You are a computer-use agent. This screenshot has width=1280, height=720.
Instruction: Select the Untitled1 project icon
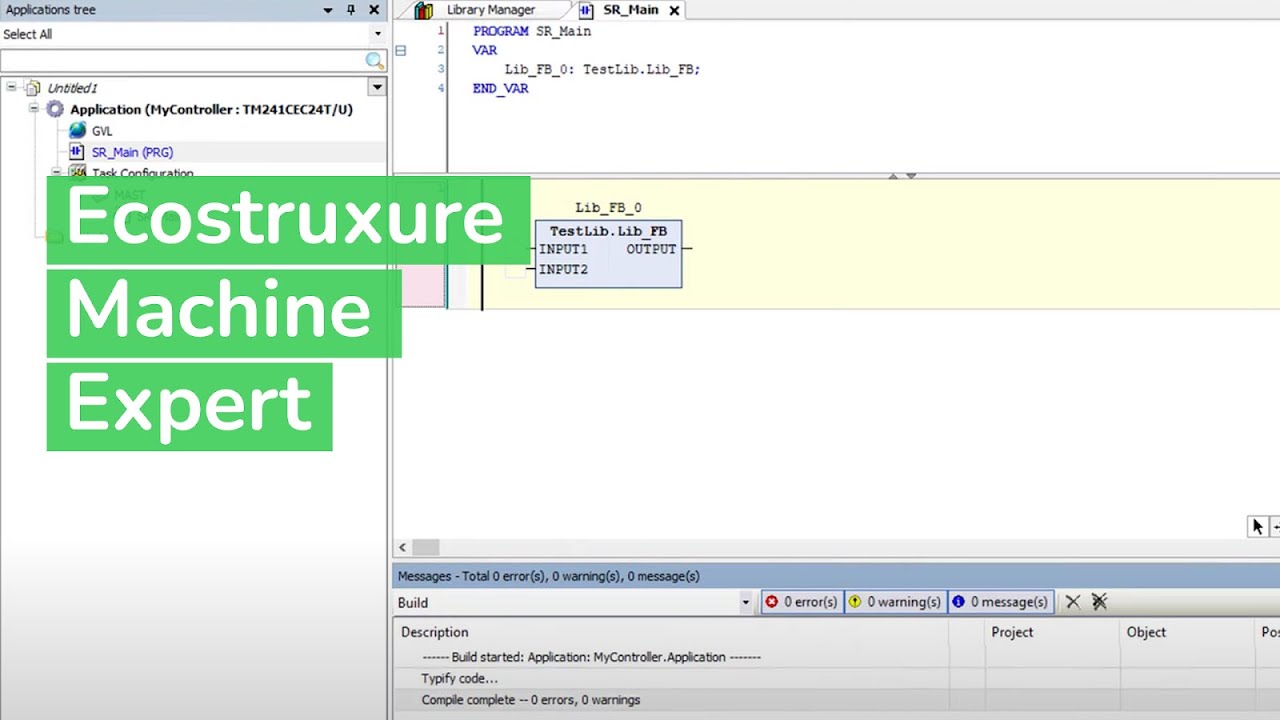tap(33, 88)
